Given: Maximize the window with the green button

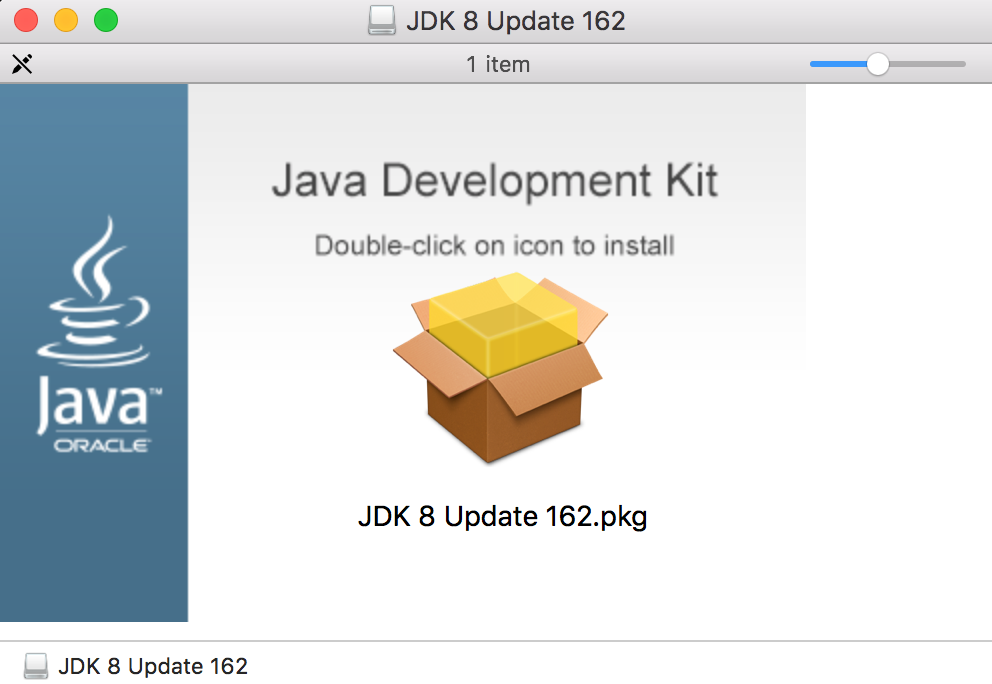Looking at the screenshot, I should 106,20.
